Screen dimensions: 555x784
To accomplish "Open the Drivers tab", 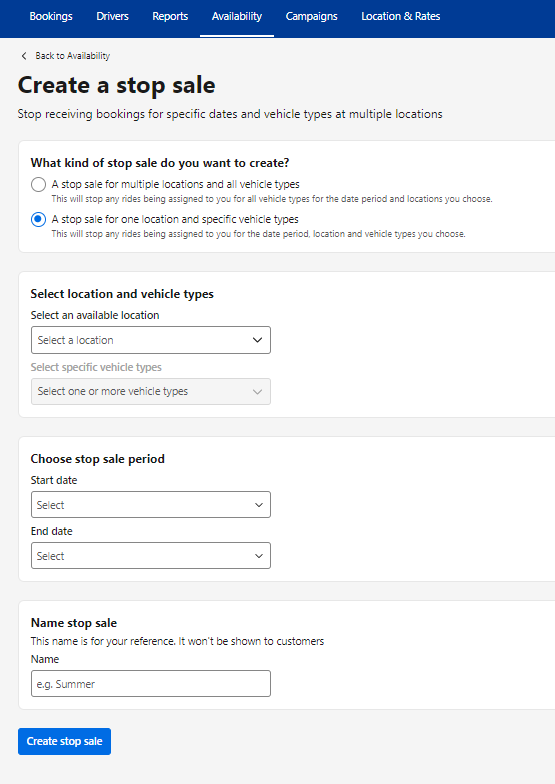I will [112, 16].
